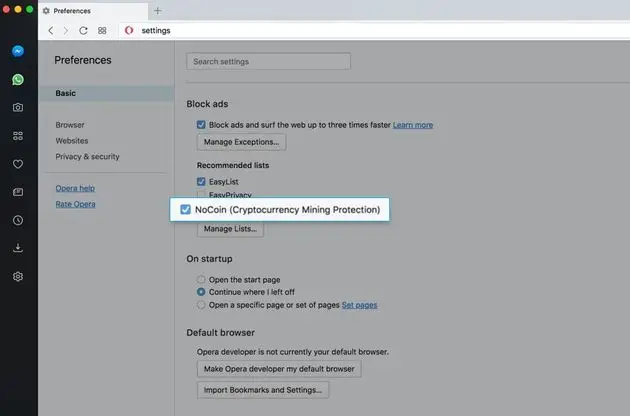
Task: Toggle NoCoin Cryptocurrency Mining Protection checkbox
Action: click(185, 209)
